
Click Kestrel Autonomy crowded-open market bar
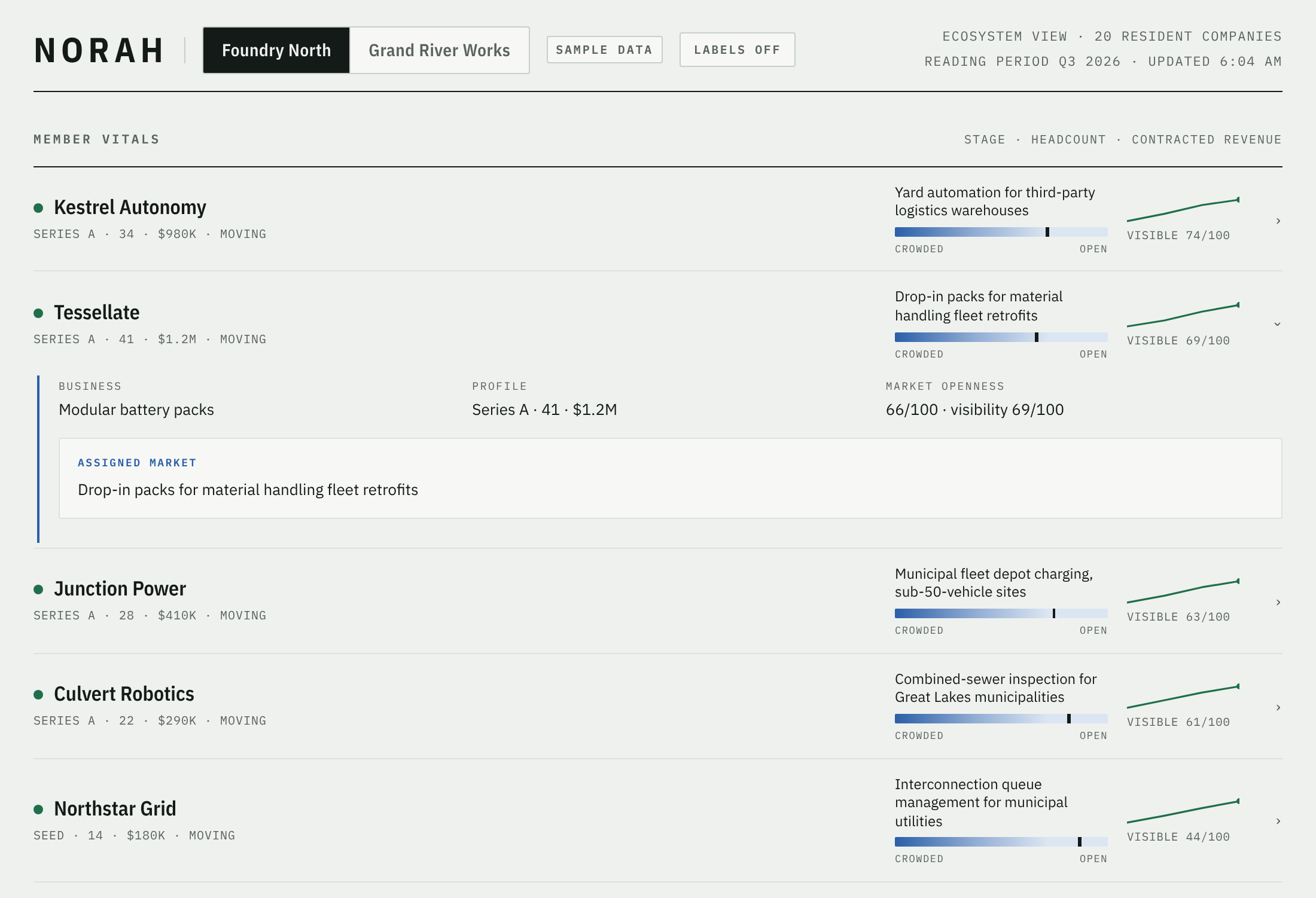[x=1001, y=232]
